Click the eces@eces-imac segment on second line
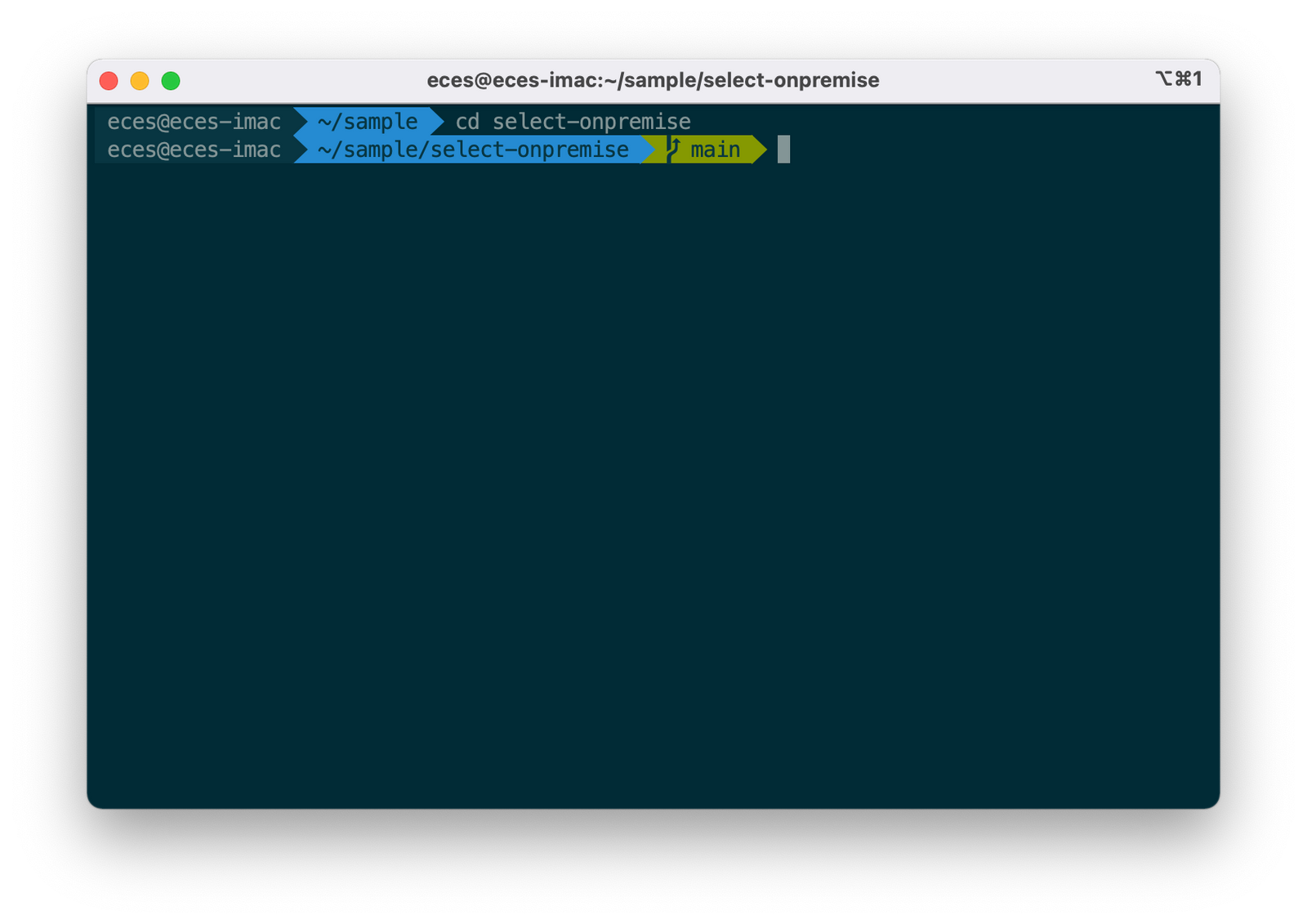This screenshot has height=924, width=1307. (194, 149)
